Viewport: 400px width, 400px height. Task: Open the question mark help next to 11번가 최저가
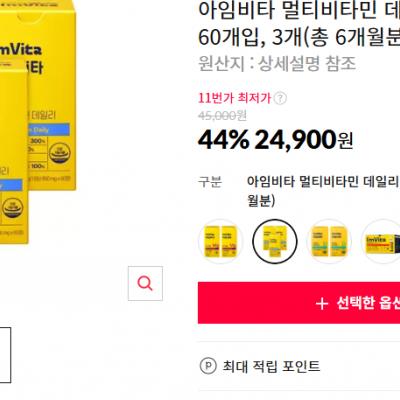click(280, 98)
